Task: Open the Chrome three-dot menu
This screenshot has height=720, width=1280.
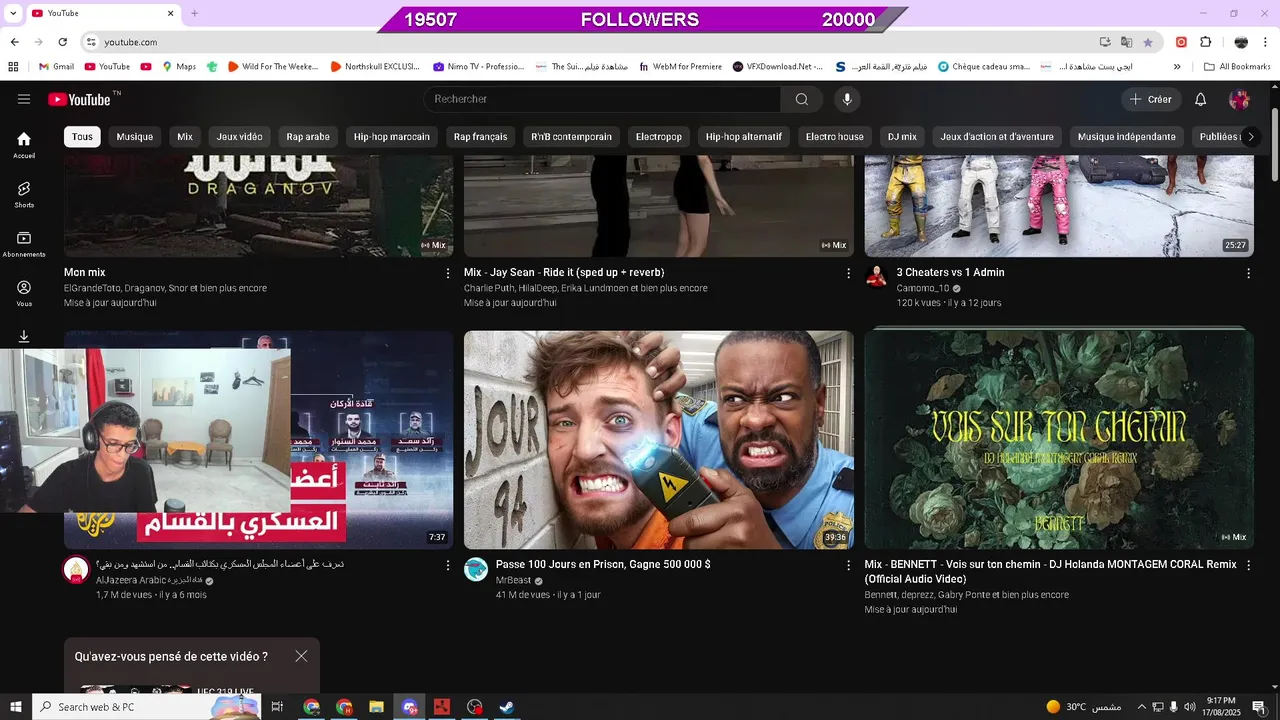Action: point(1265,42)
